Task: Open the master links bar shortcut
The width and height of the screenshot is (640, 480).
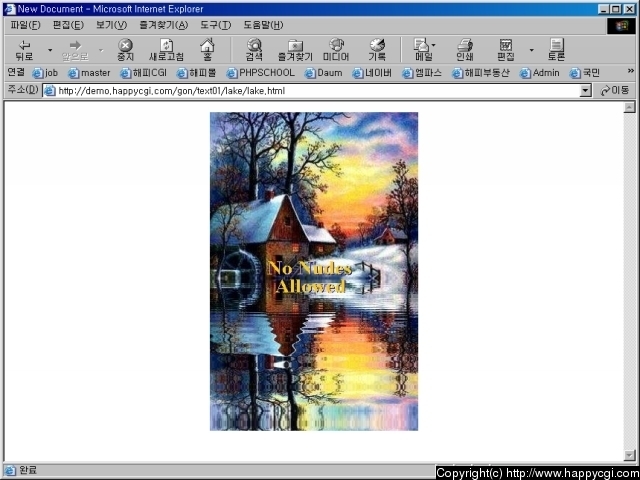Action: coord(89,73)
